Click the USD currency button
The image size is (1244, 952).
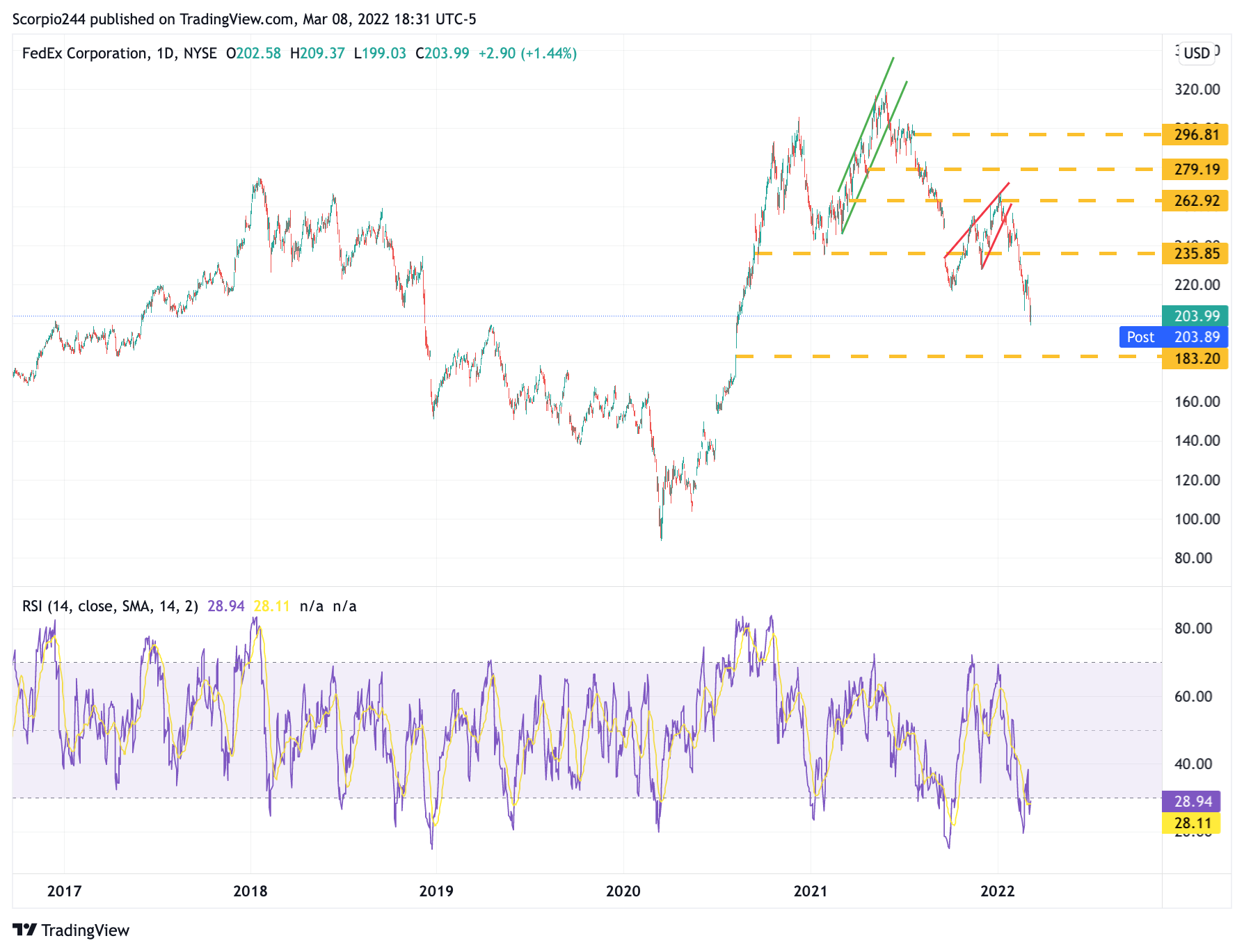tap(1197, 54)
